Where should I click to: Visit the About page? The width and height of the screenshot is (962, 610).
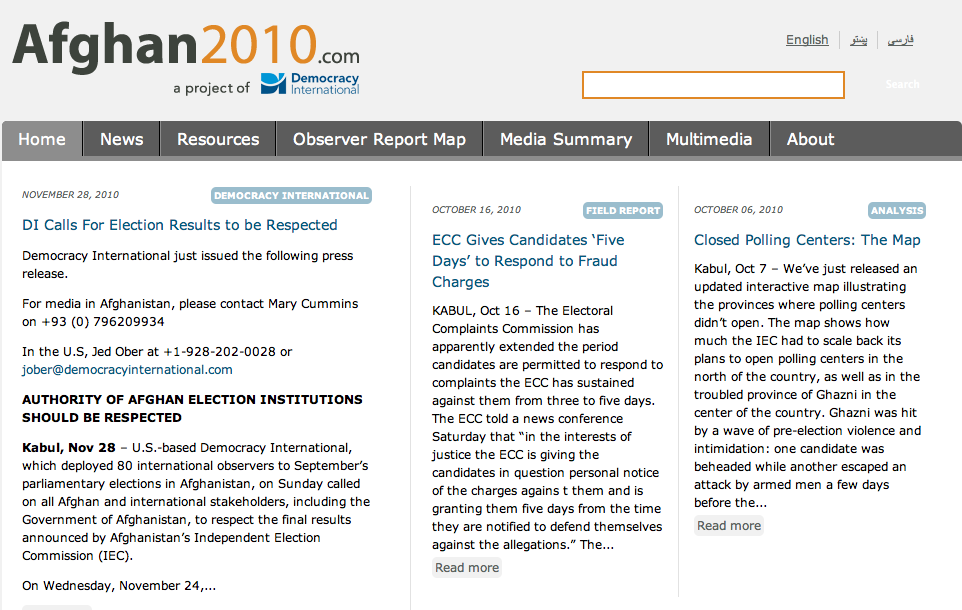(x=810, y=139)
